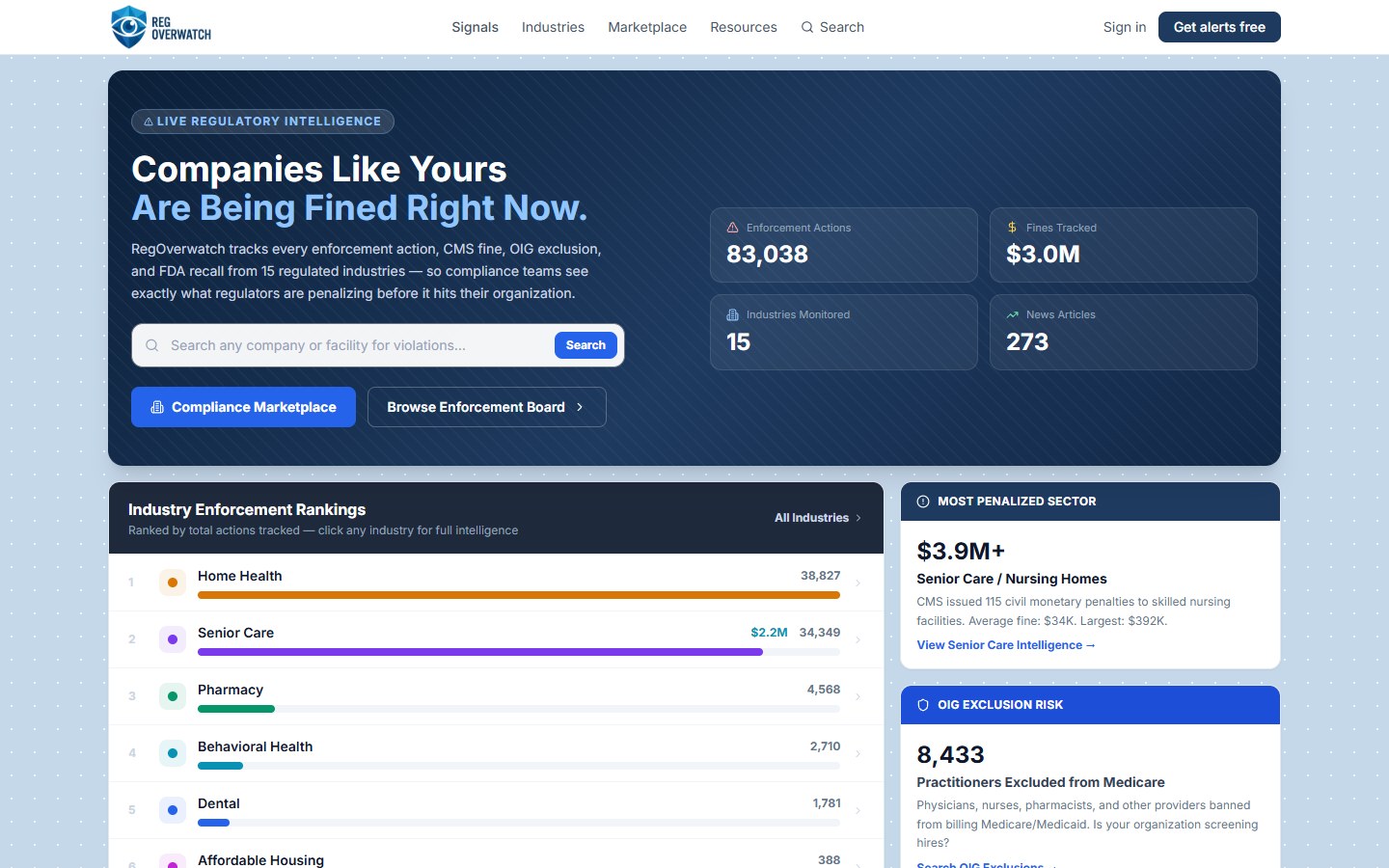Click the orange dot icon for Home Health
This screenshot has width=1389, height=868.
click(x=173, y=583)
